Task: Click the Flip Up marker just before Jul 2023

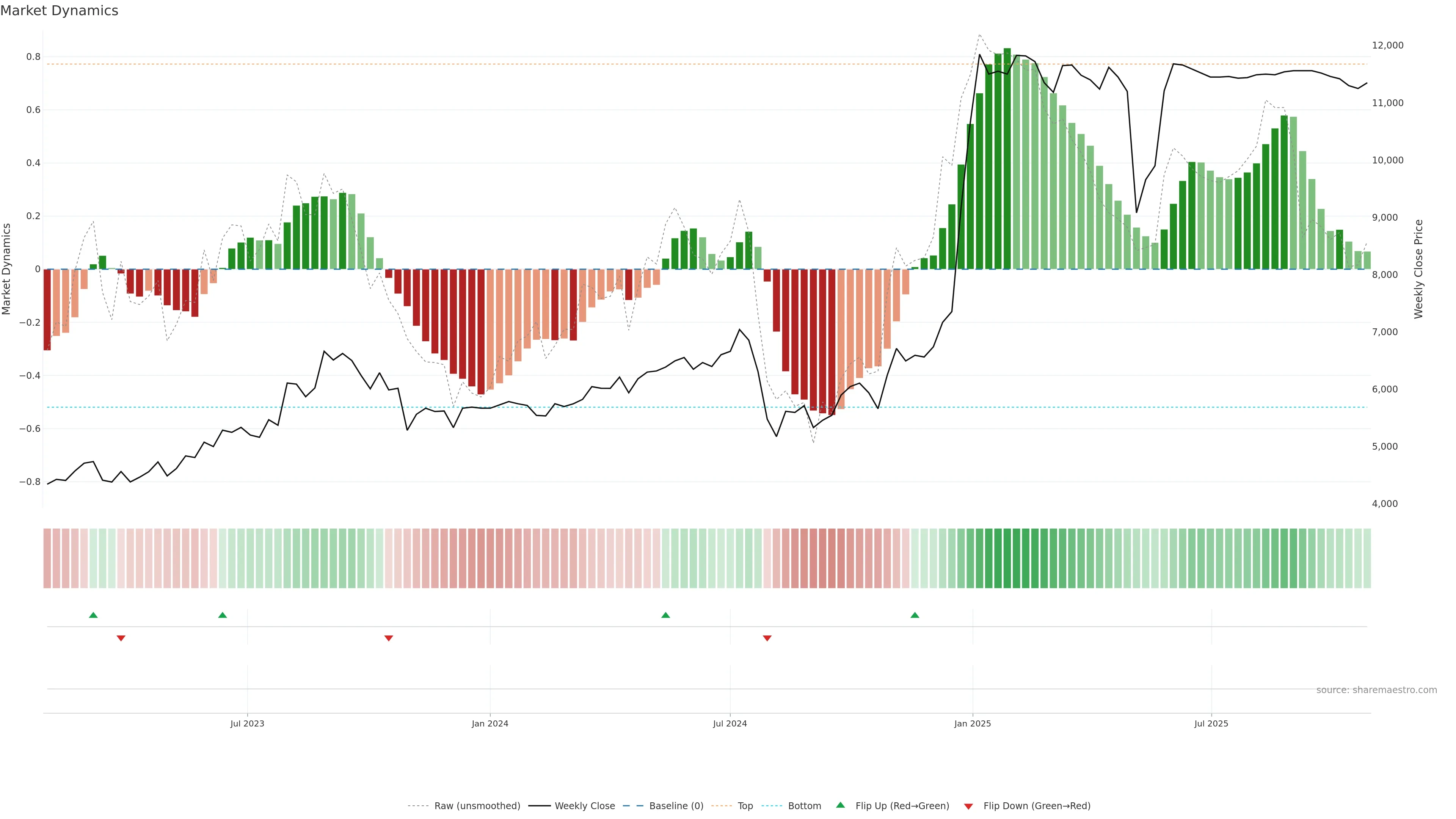Action: [x=223, y=615]
